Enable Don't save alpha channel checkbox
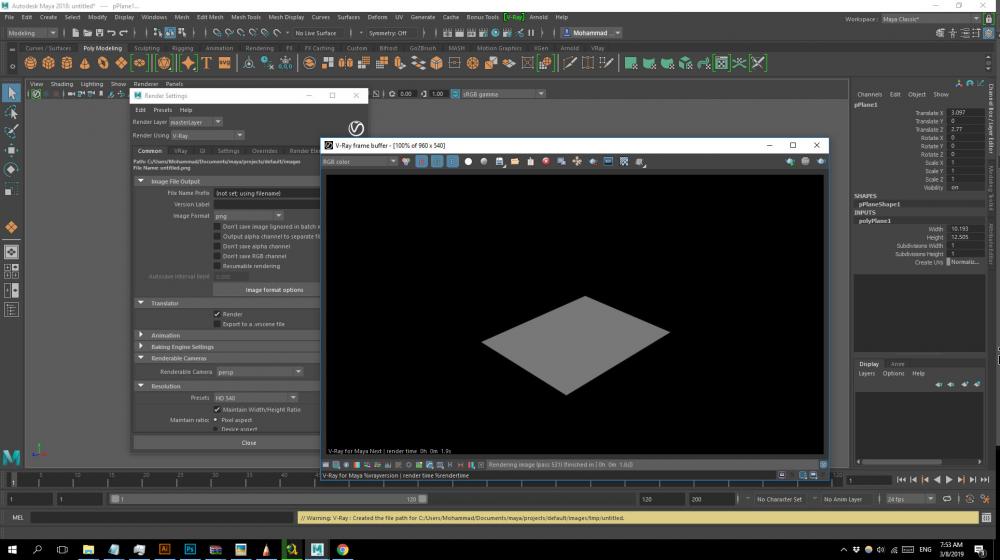The height and width of the screenshot is (560, 1000). pyautogui.click(x=217, y=246)
